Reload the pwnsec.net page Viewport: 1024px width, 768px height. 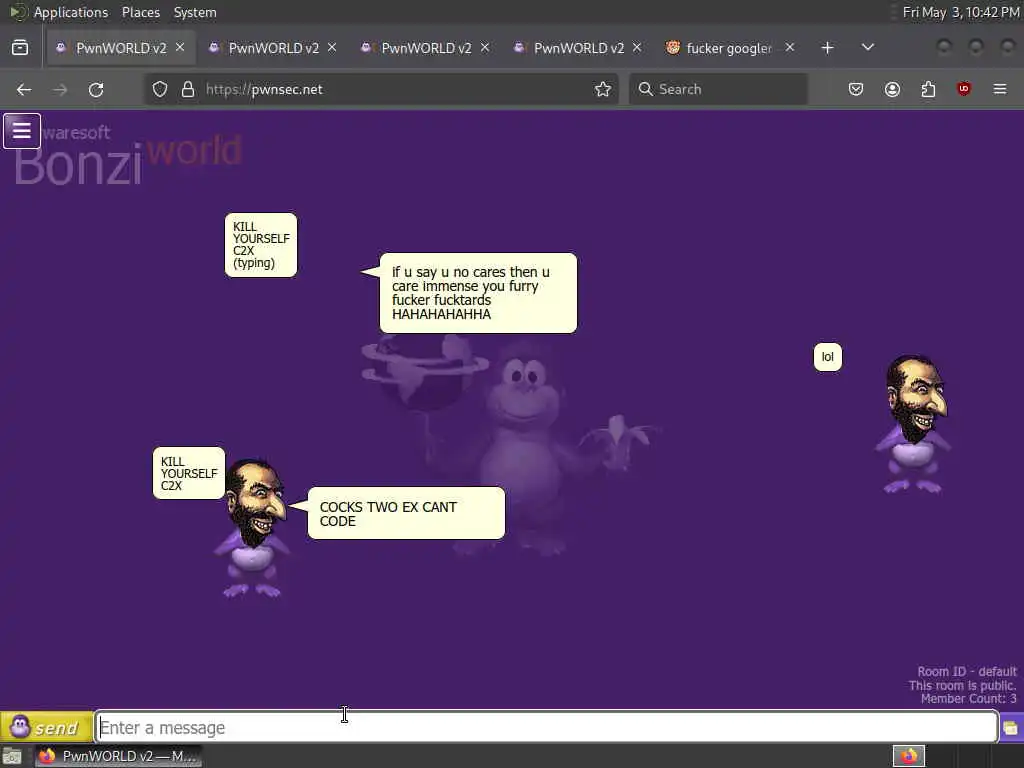point(96,89)
